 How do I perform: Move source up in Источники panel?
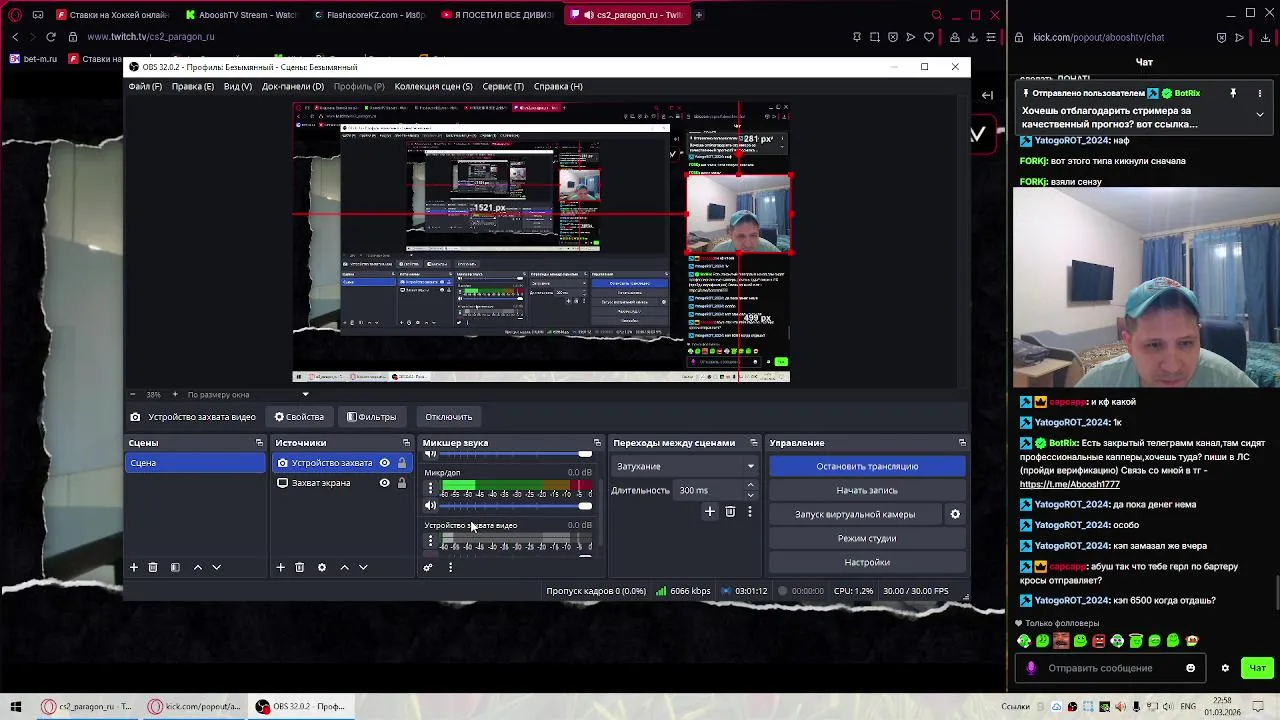[344, 567]
